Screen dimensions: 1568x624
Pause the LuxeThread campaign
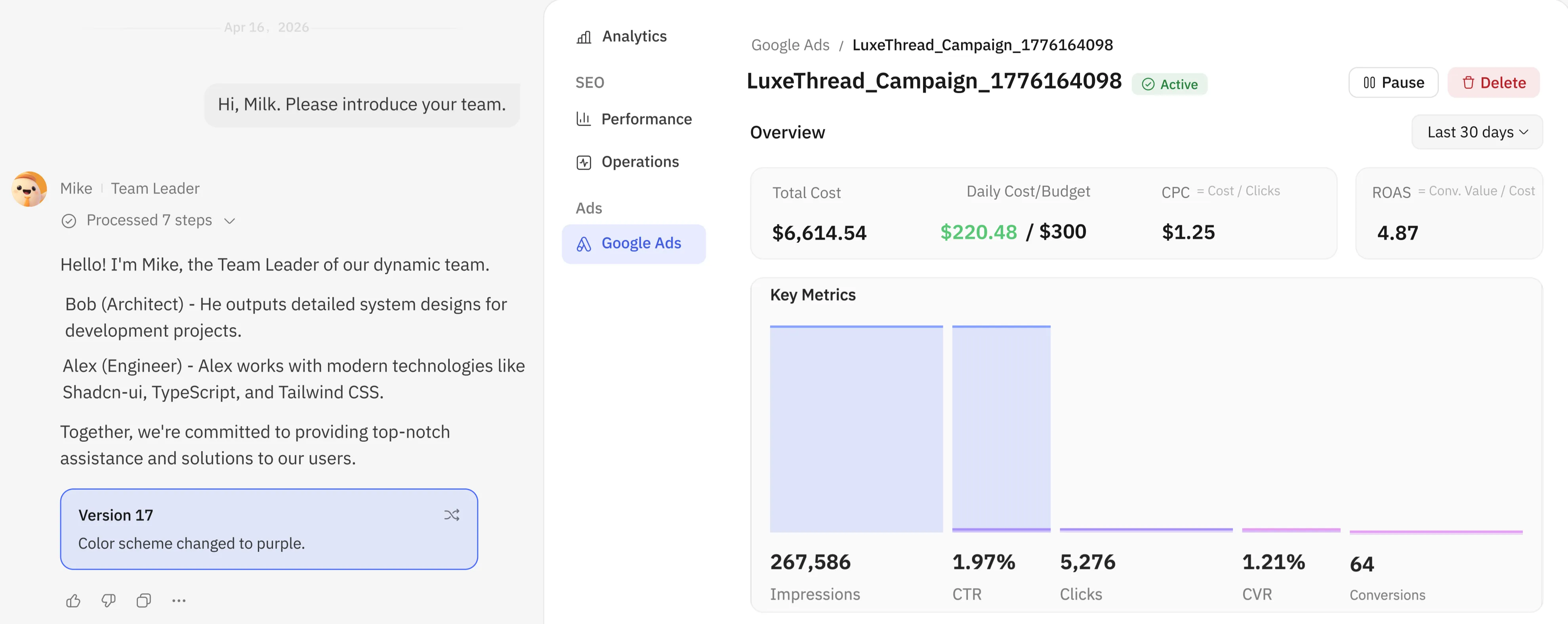pos(1393,83)
